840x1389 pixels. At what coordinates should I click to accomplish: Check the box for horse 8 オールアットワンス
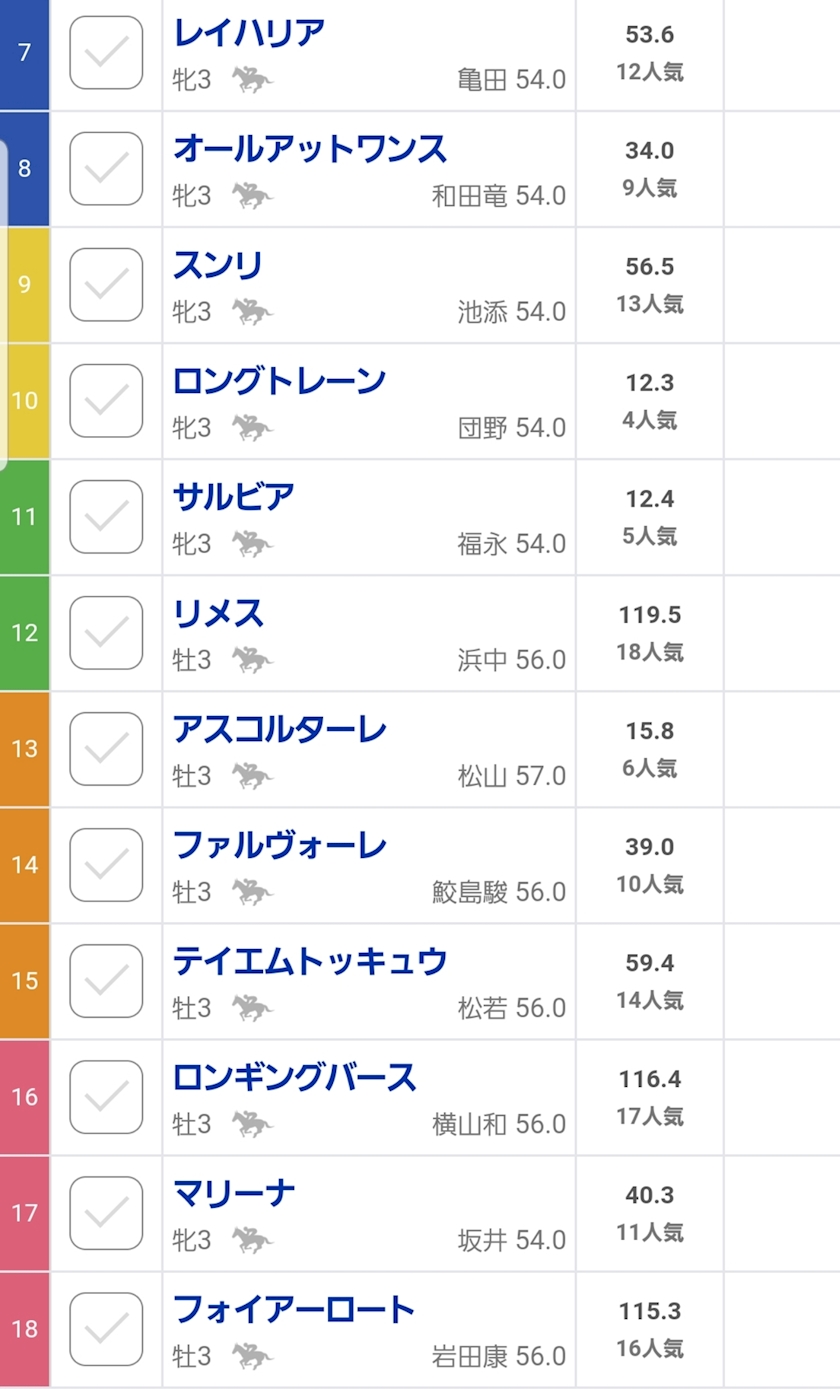click(x=106, y=168)
